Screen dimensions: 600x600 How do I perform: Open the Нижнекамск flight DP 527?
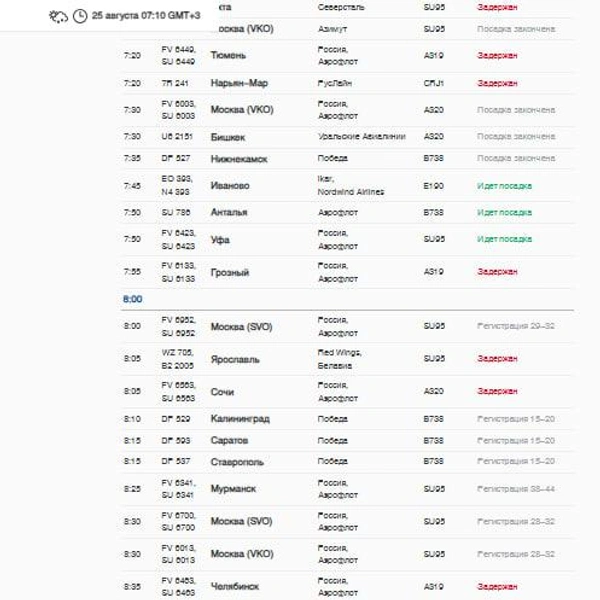point(347,158)
